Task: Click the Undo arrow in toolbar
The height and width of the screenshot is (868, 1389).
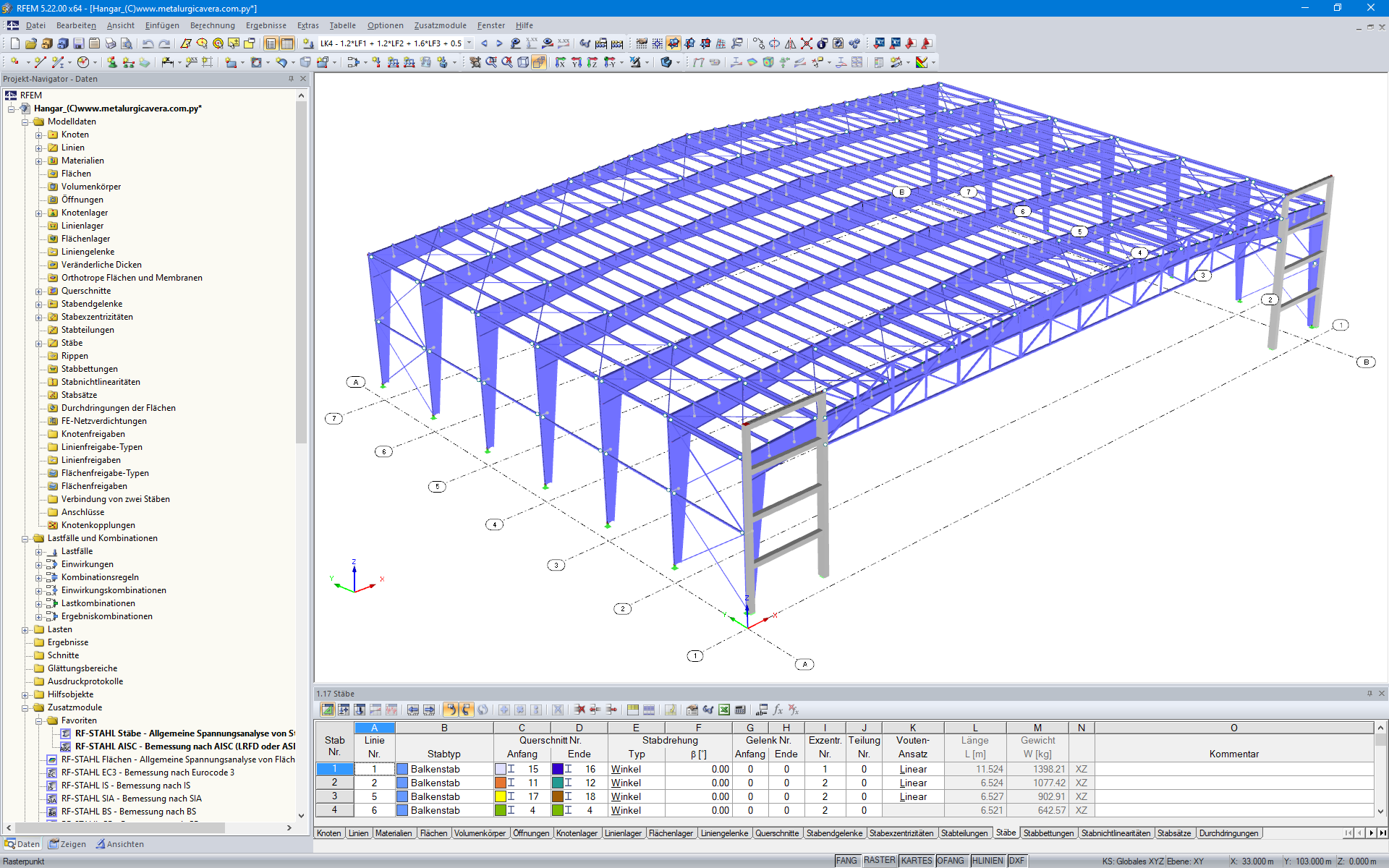Action: (x=148, y=43)
